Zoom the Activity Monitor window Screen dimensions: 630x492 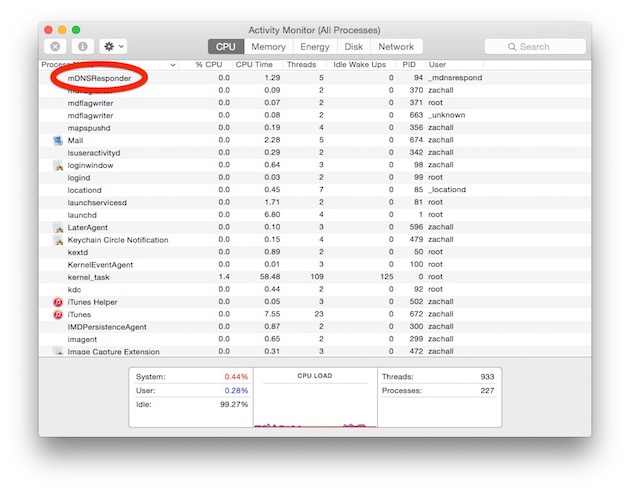[x=76, y=30]
